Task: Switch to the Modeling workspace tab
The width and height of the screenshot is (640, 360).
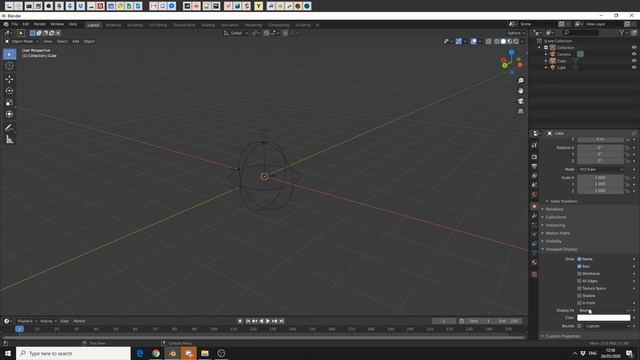Action: (x=113, y=25)
